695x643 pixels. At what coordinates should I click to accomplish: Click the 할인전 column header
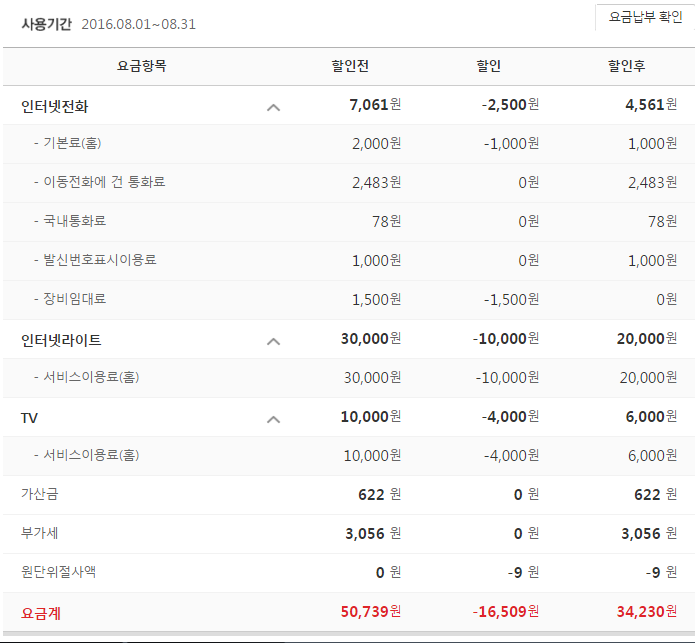[350, 67]
